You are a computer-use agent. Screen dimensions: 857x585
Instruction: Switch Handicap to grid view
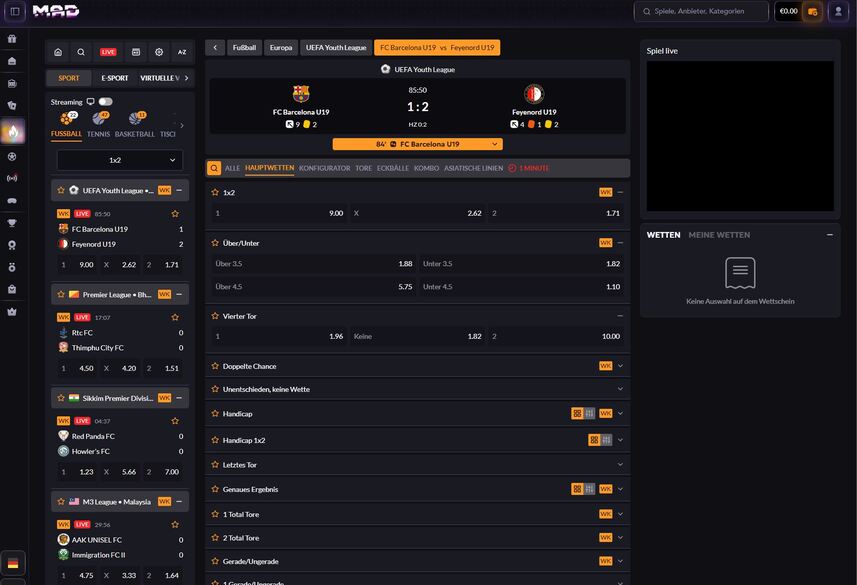pyautogui.click(x=577, y=413)
